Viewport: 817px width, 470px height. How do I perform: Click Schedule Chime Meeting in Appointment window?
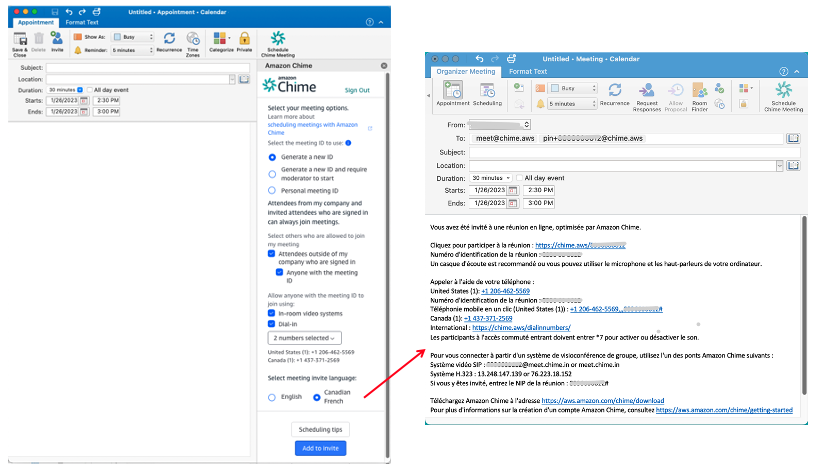pos(278,44)
